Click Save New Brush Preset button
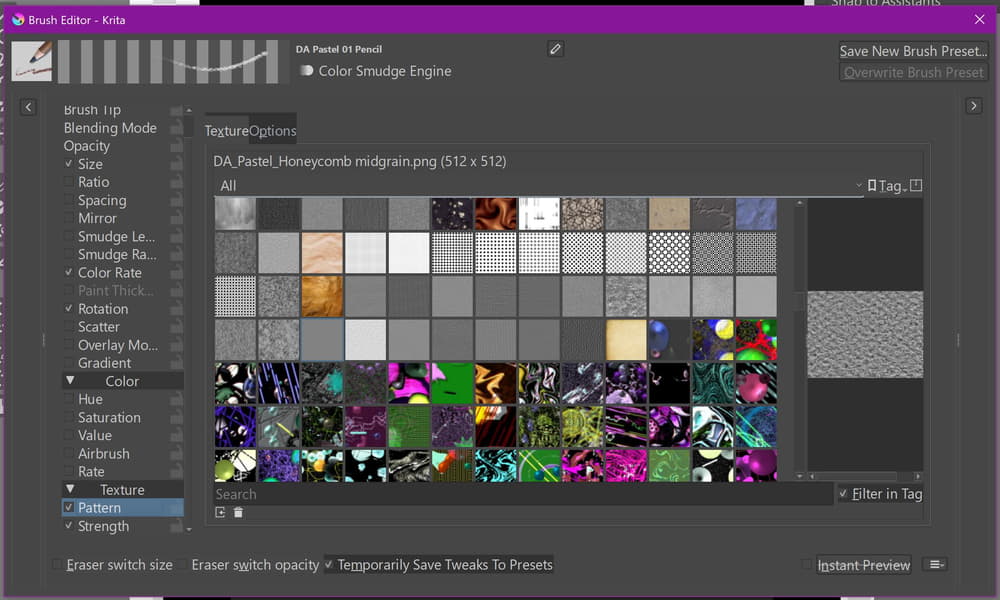 [913, 51]
